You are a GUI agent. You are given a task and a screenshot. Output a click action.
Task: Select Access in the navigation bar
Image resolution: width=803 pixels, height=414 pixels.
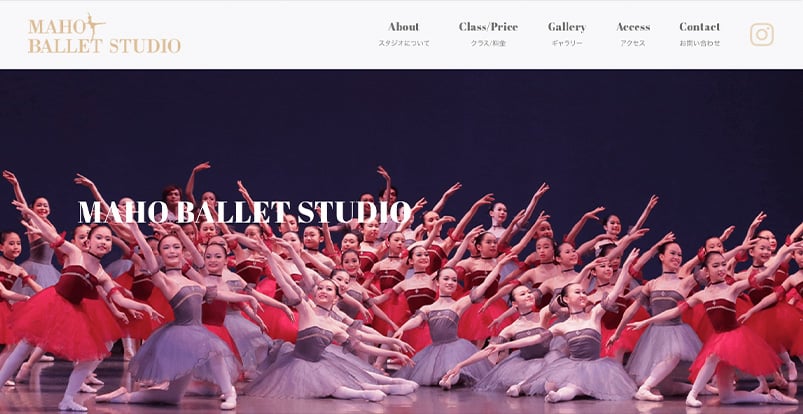(633, 27)
